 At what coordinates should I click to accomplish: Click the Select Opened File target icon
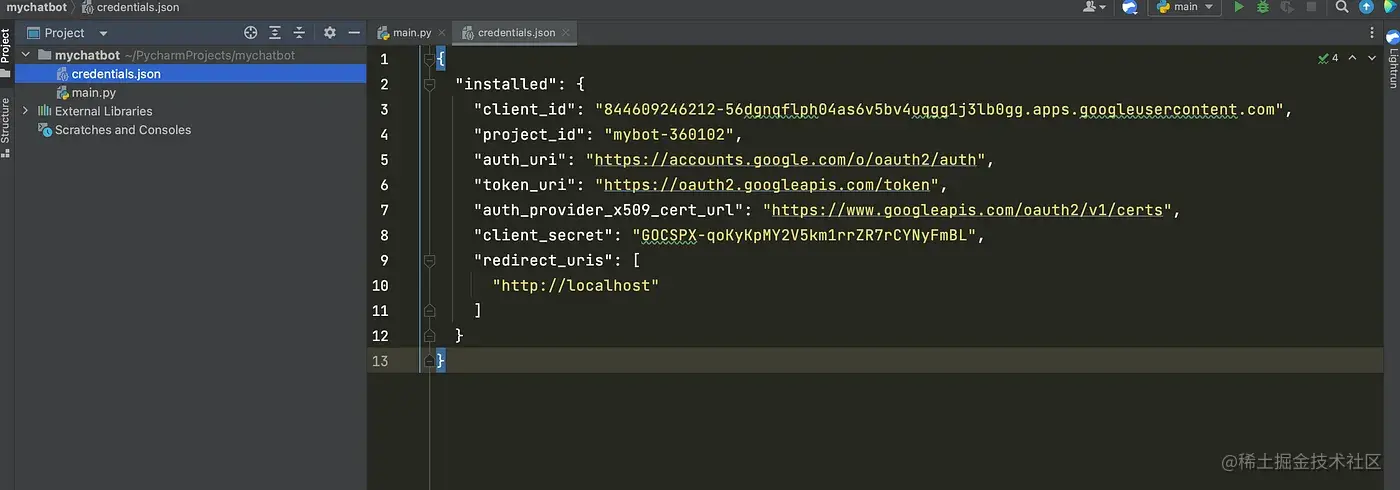251,33
